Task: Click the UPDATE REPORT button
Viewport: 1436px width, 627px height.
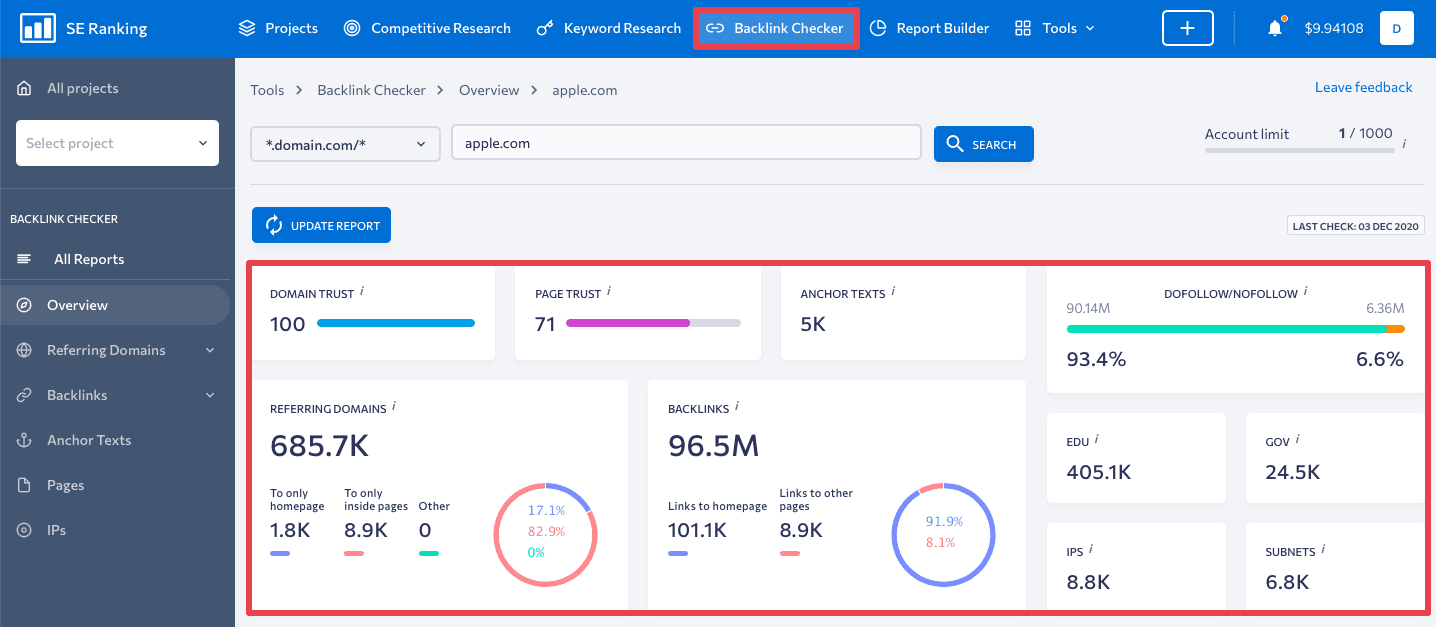Action: pos(321,225)
